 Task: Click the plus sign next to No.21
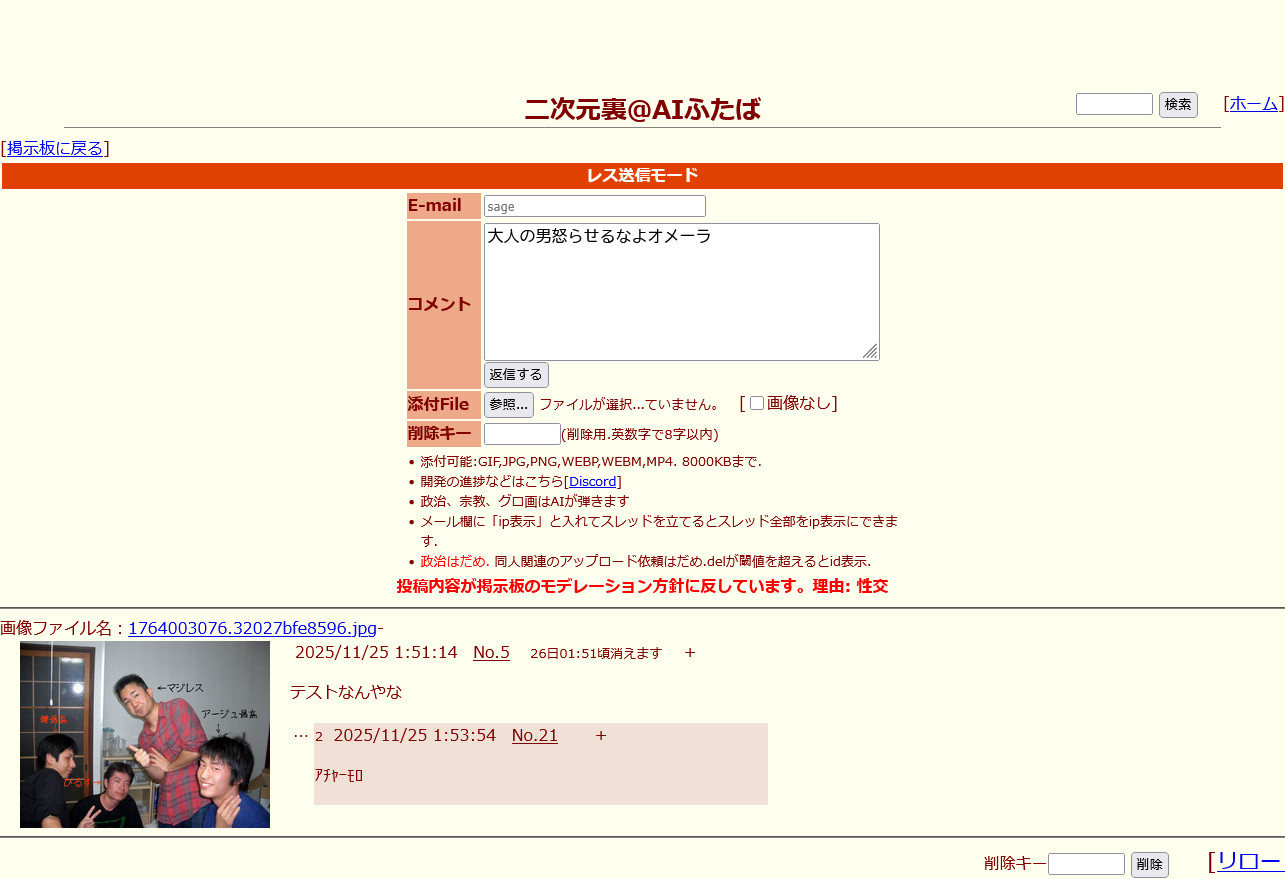point(601,735)
